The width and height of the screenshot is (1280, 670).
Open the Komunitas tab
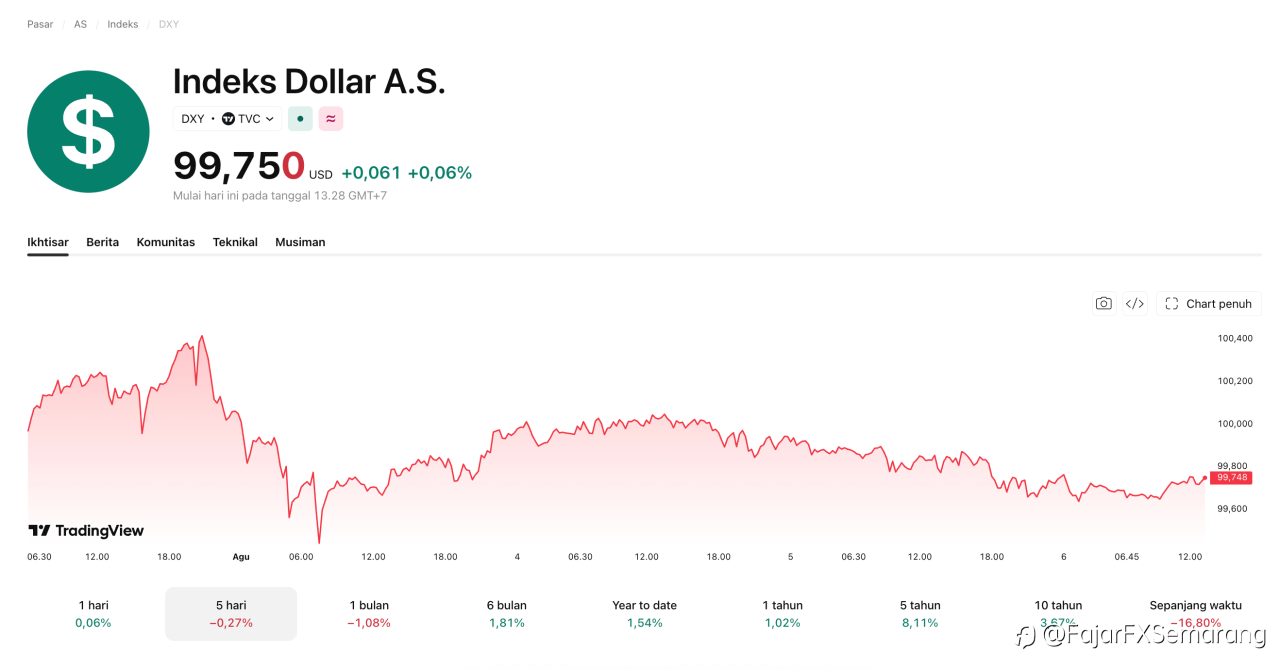tap(166, 242)
